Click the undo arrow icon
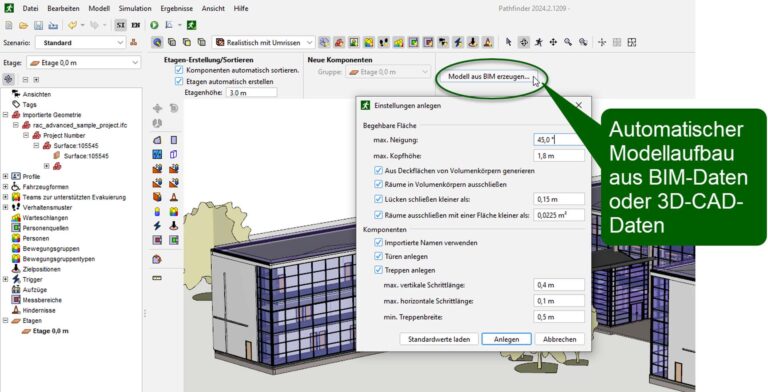768x392 pixels. (x=72, y=25)
